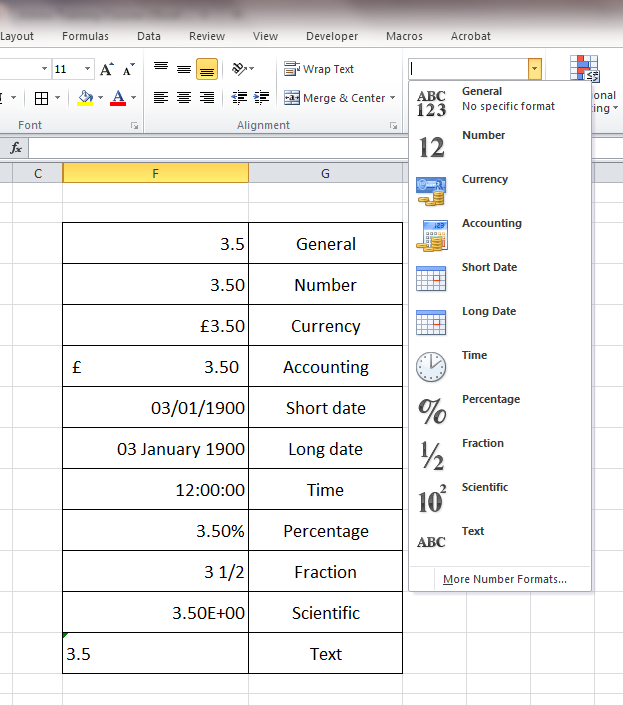Viewport: 623px width, 705px height.
Task: Open the Orientation text rotation tool
Action: click(239, 69)
